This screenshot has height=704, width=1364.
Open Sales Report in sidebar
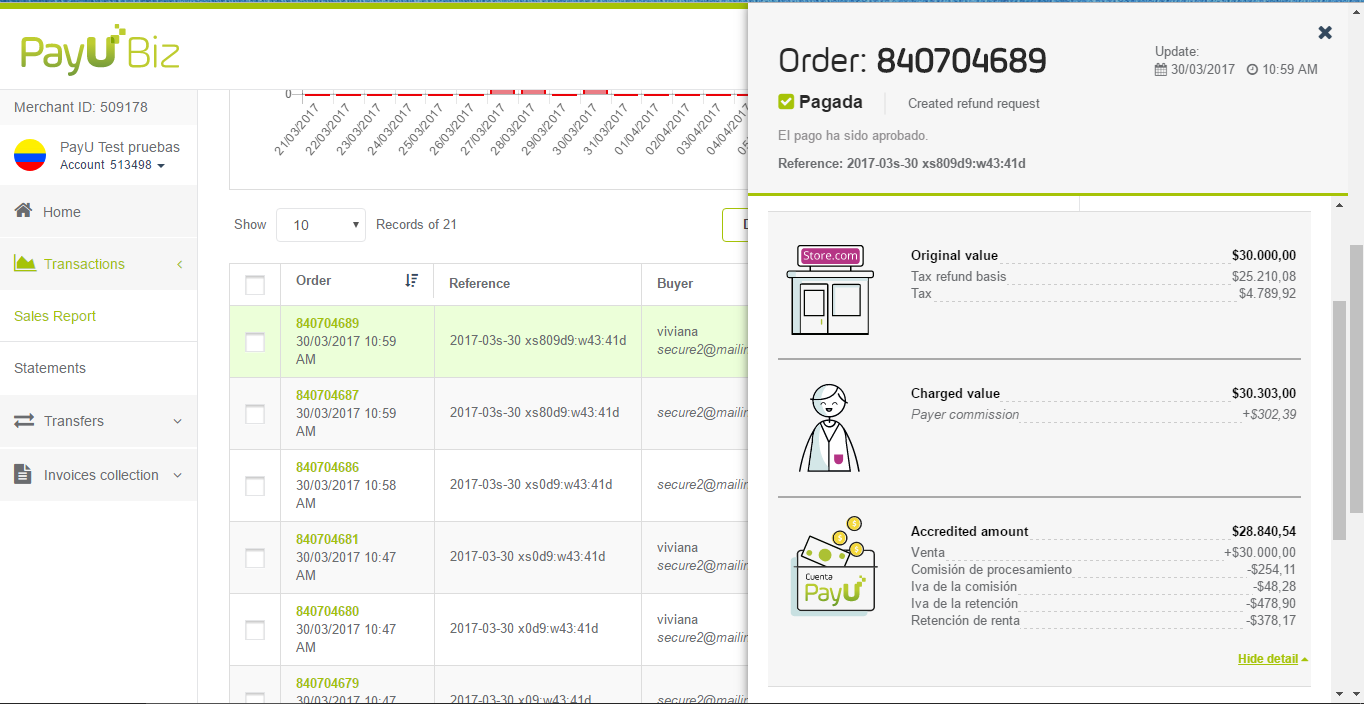(55, 316)
